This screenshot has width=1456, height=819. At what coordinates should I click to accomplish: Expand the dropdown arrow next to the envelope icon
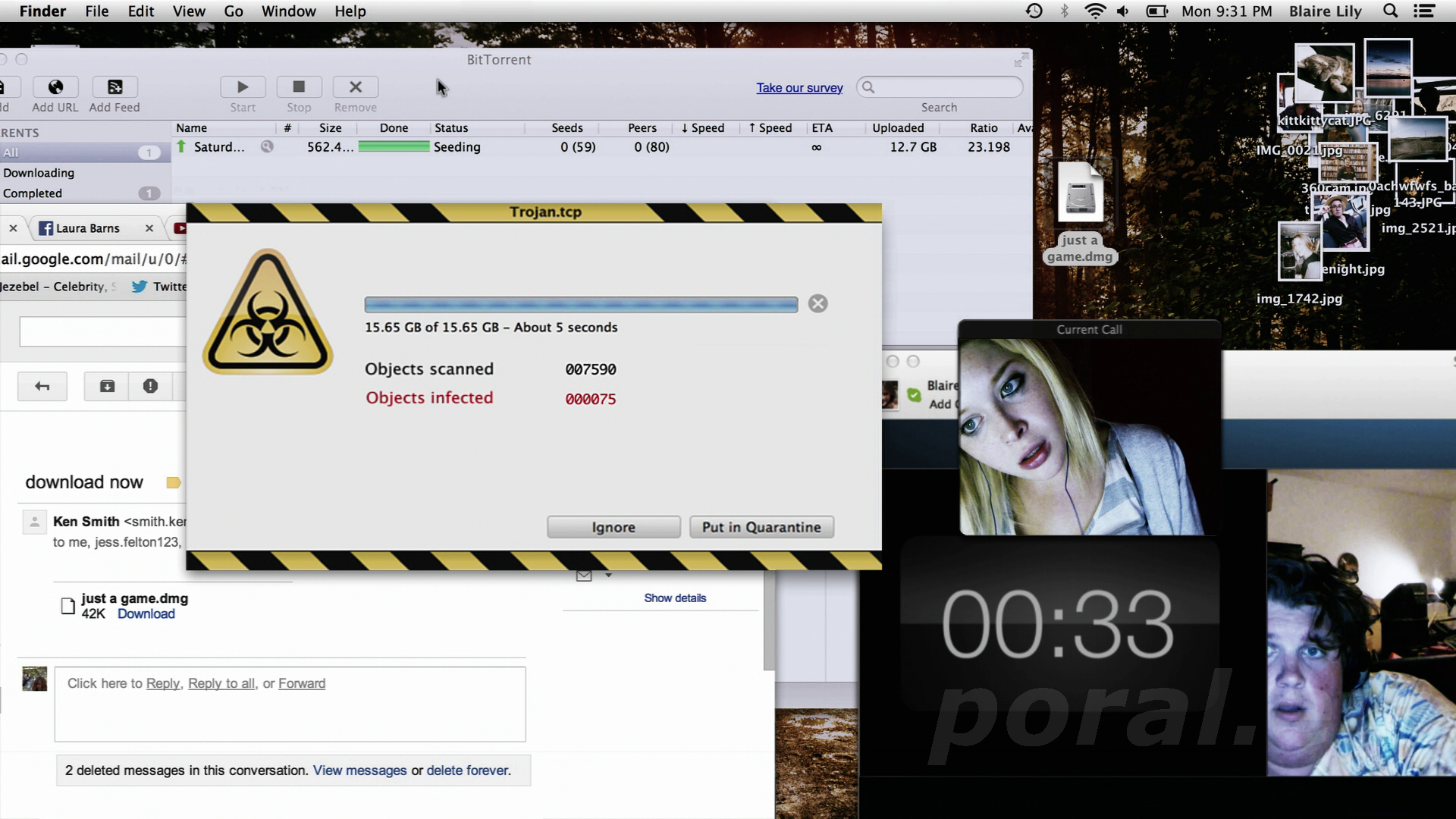(608, 576)
